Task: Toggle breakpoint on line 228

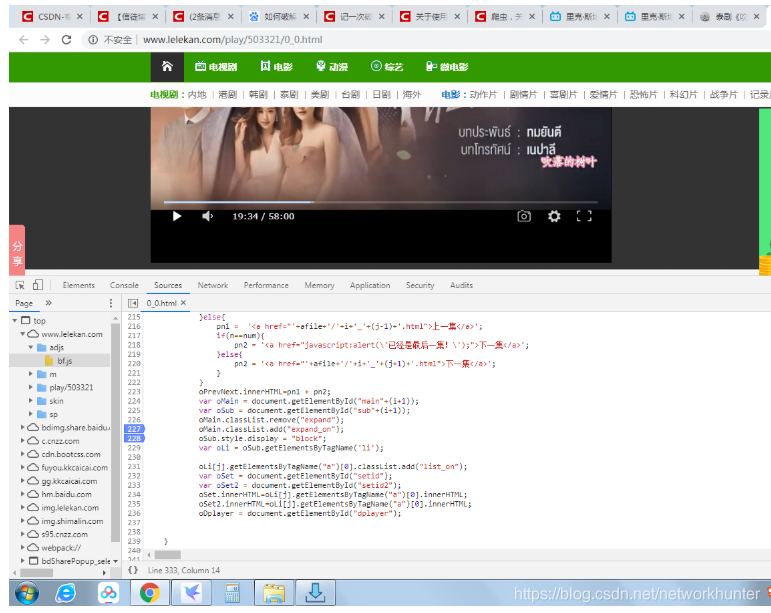Action: [134, 438]
